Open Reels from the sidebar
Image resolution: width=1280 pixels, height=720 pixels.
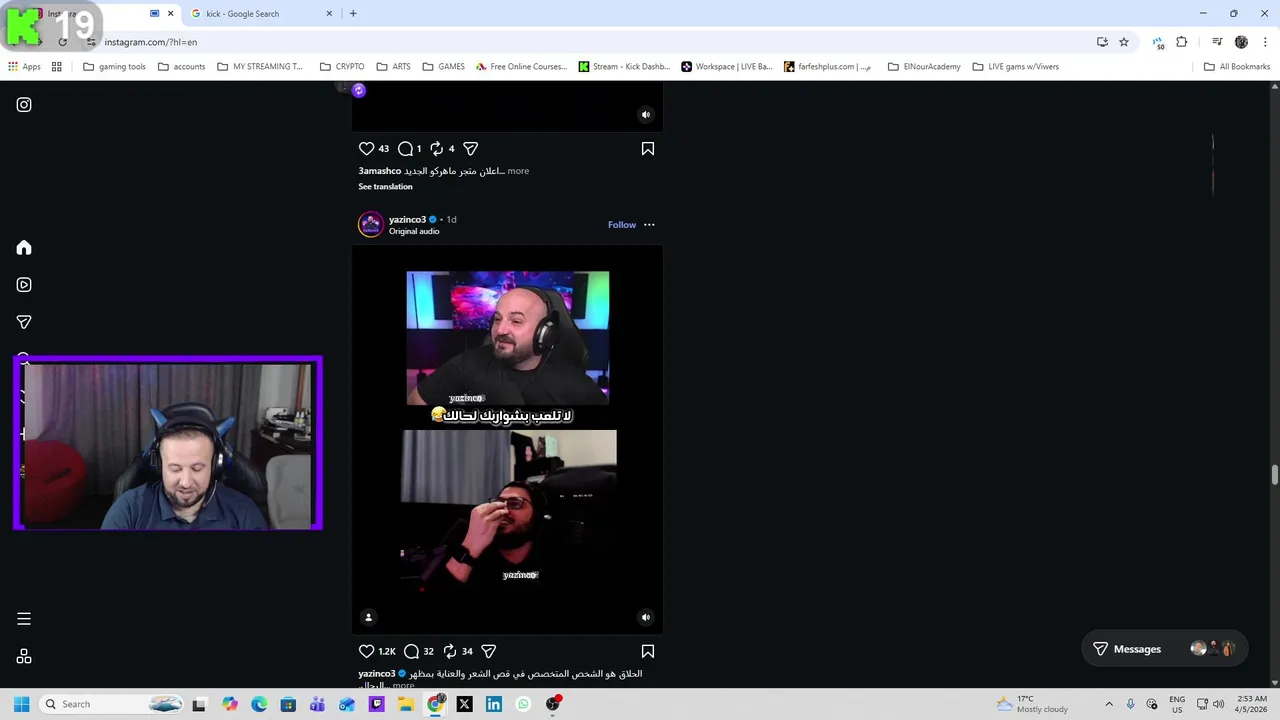pyautogui.click(x=24, y=285)
